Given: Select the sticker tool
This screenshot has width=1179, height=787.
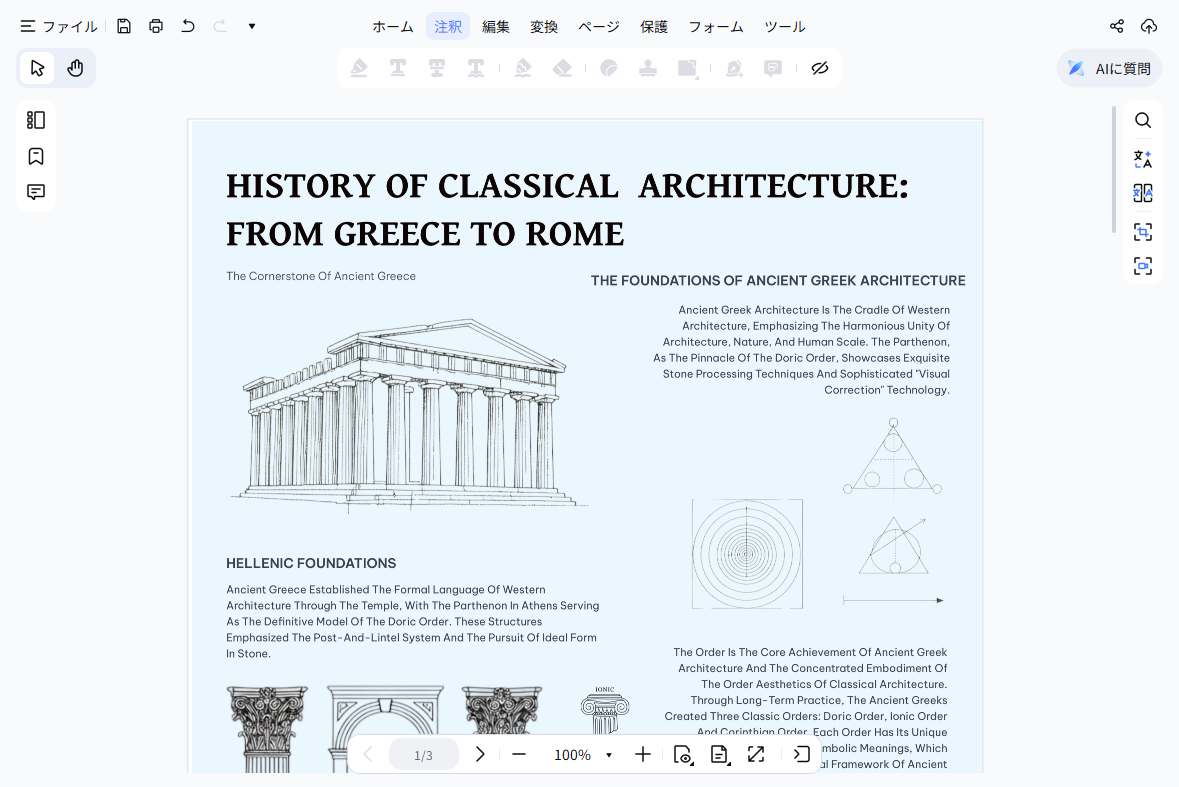Looking at the screenshot, I should (609, 68).
